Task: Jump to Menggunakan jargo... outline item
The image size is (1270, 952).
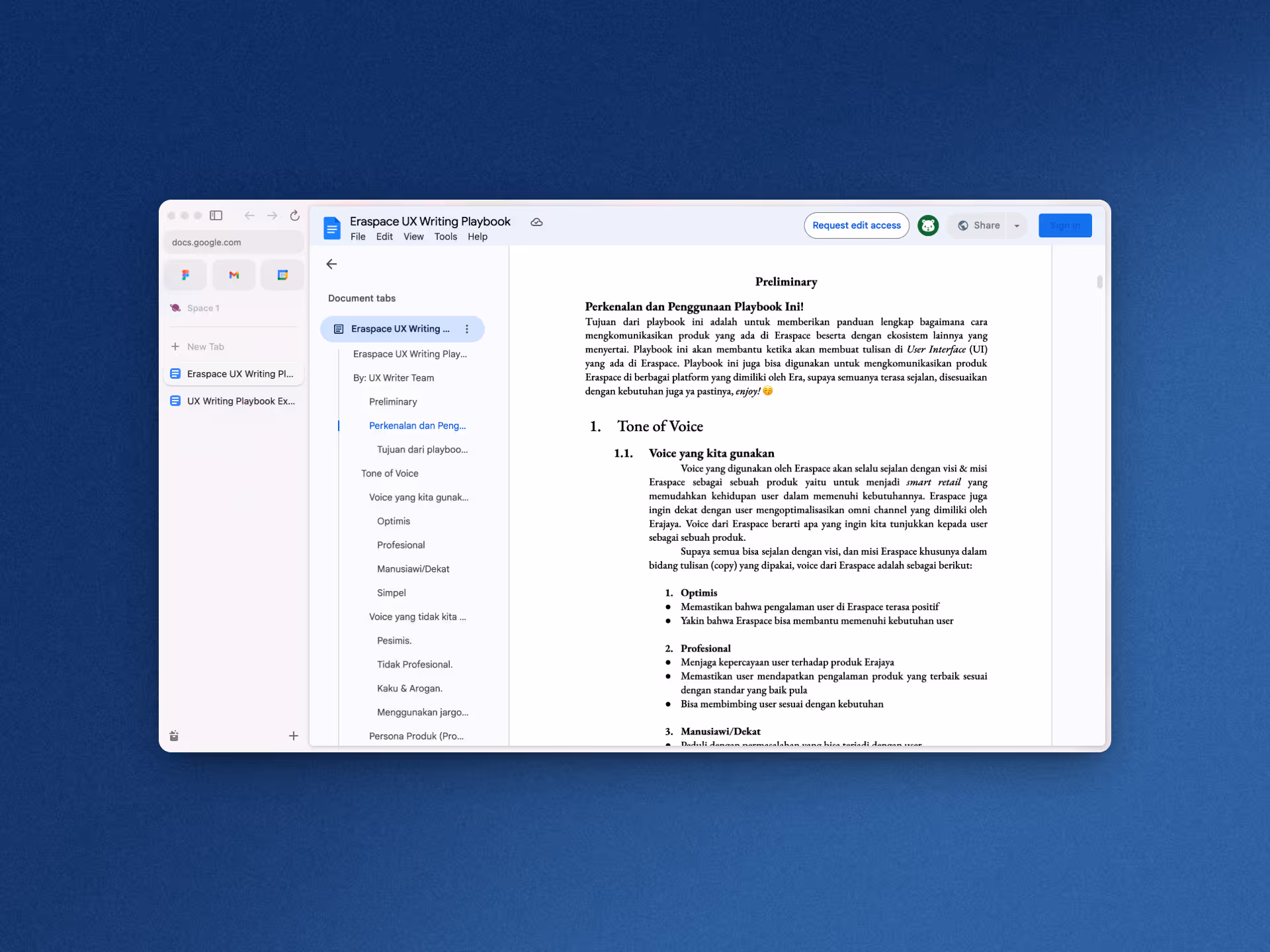Action: click(423, 712)
